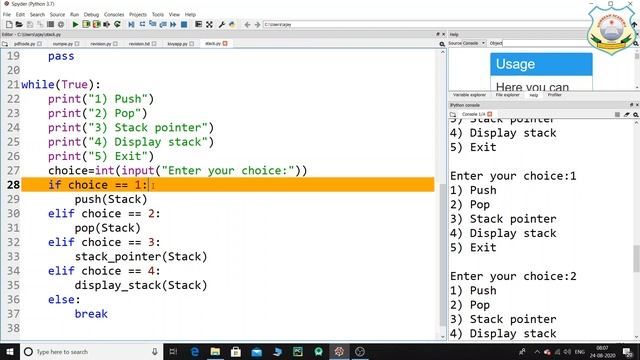
Task: Open a file with folder icon
Action: coord(19,24)
